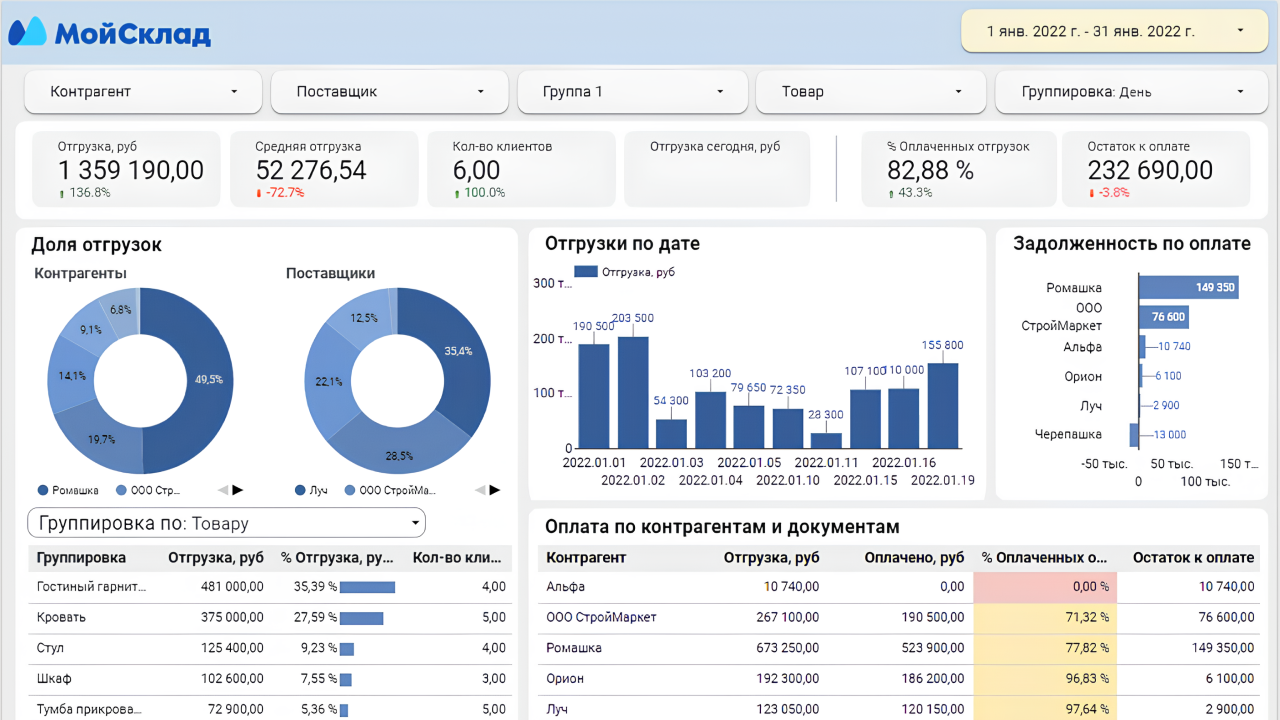The height and width of the screenshot is (720, 1280).
Task: Click the Шкаф row name
Action: (x=54, y=679)
